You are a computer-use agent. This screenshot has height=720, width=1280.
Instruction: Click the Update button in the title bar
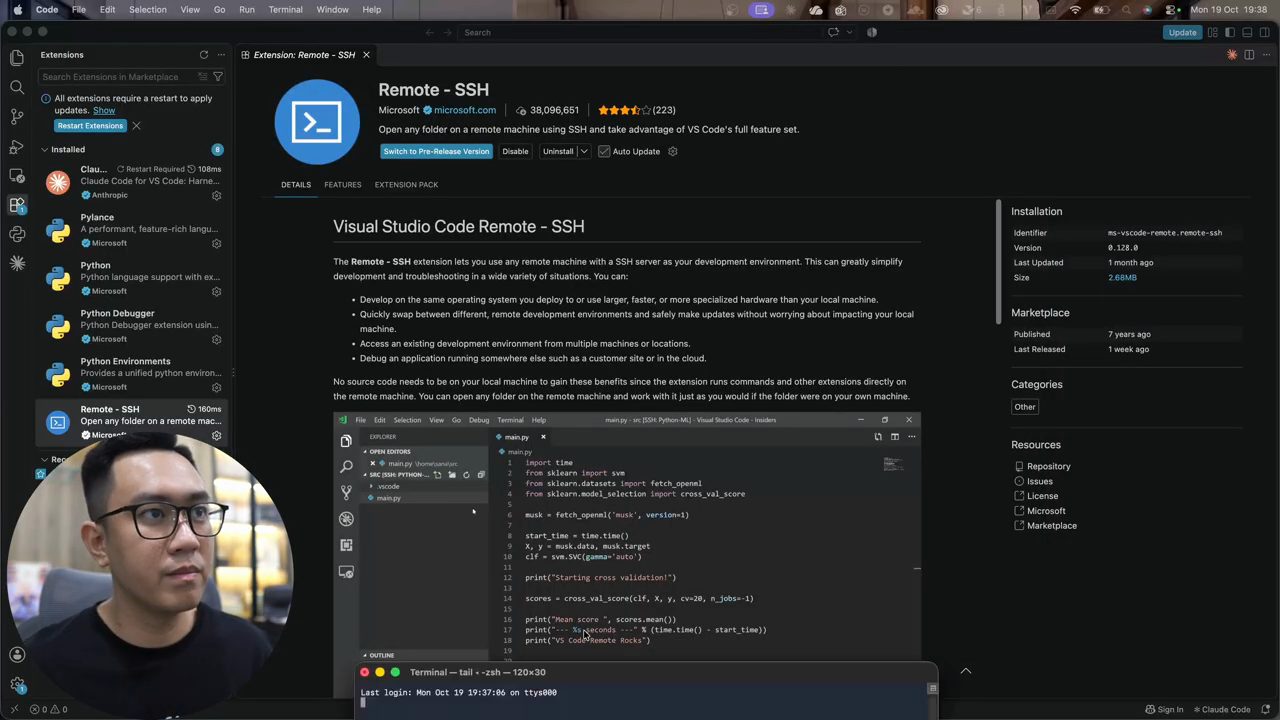(x=1182, y=32)
